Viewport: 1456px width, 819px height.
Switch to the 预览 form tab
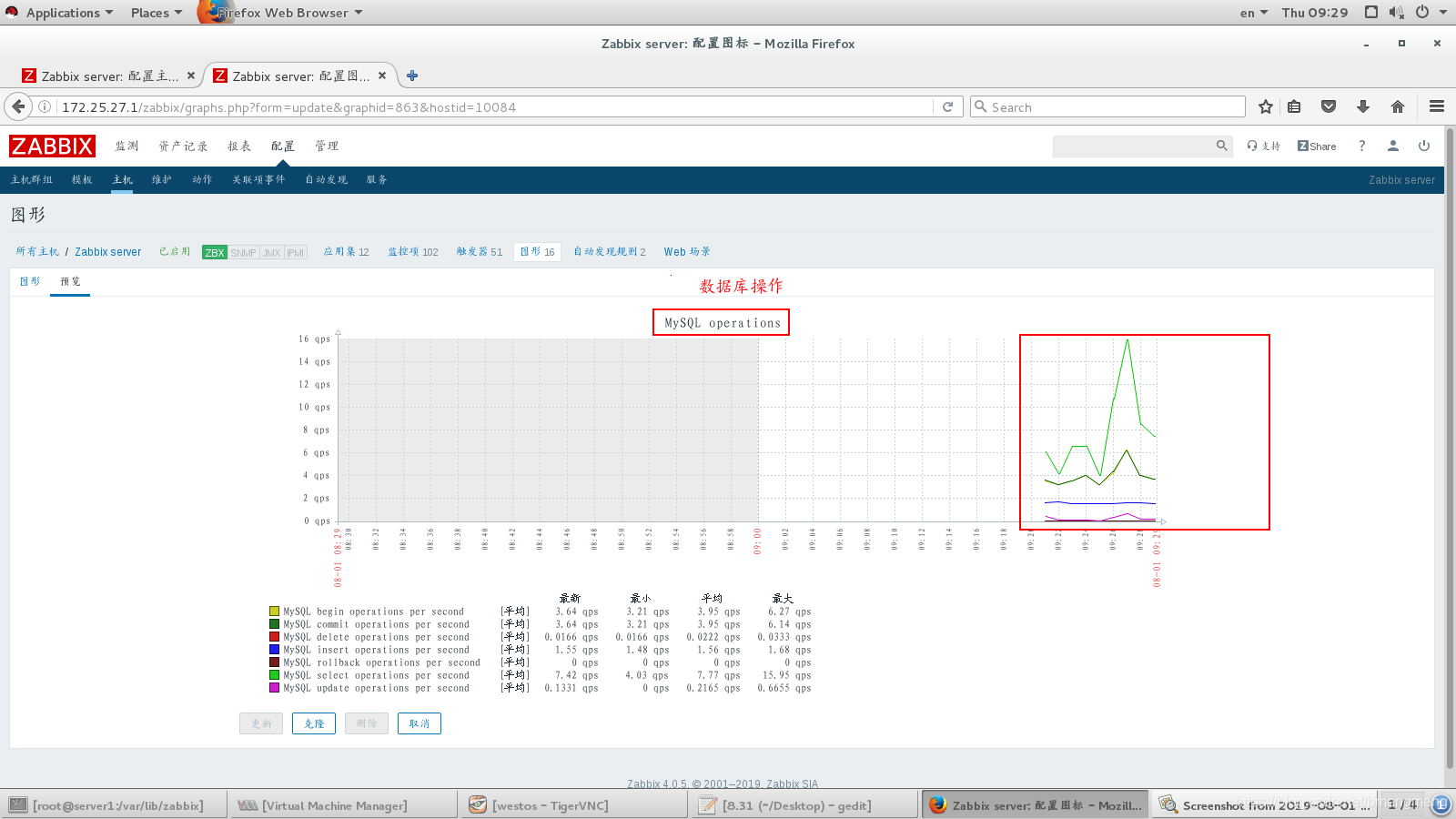tap(70, 281)
